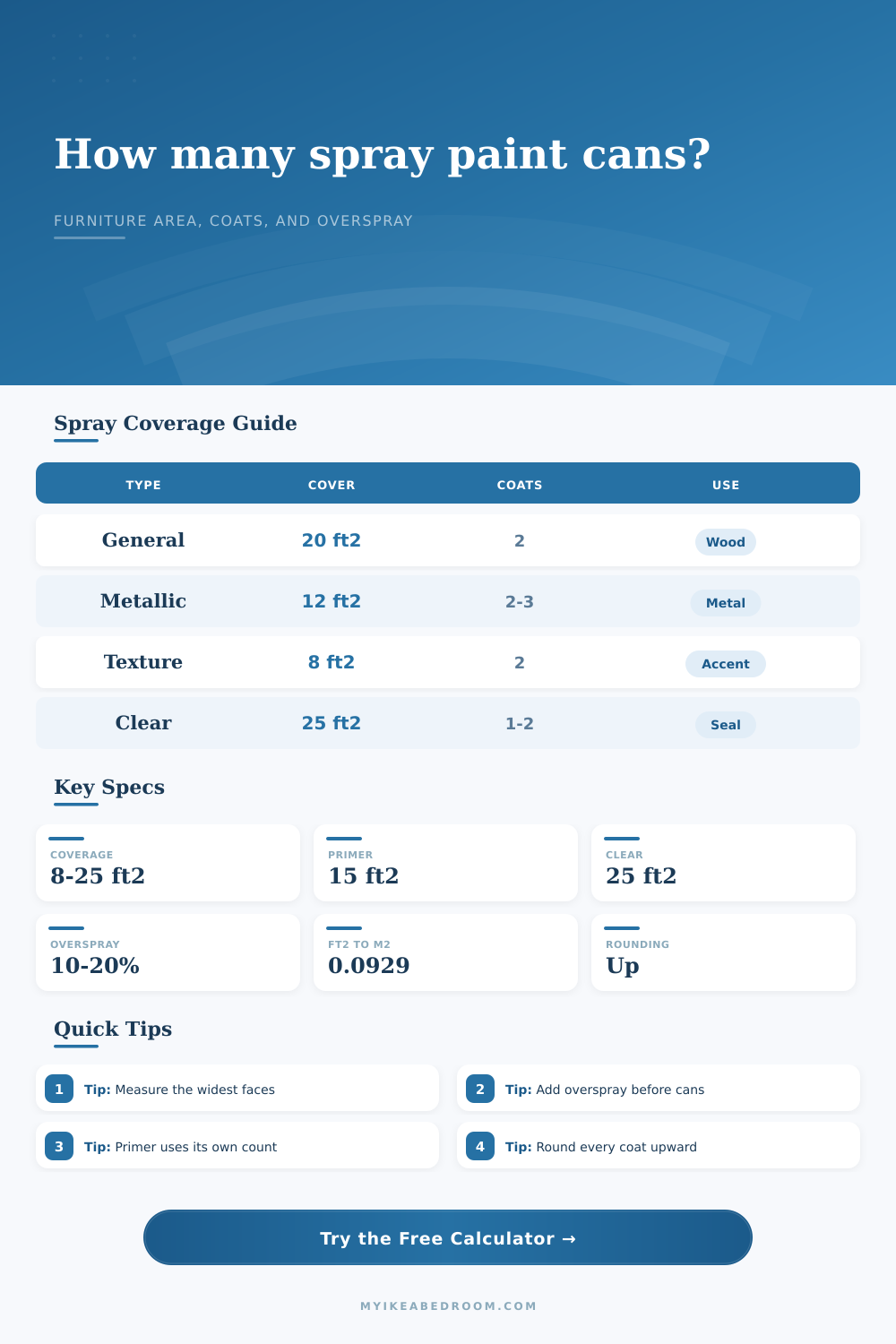Click the tip Add overspray before cans
The image size is (896, 1344).
point(659,1088)
